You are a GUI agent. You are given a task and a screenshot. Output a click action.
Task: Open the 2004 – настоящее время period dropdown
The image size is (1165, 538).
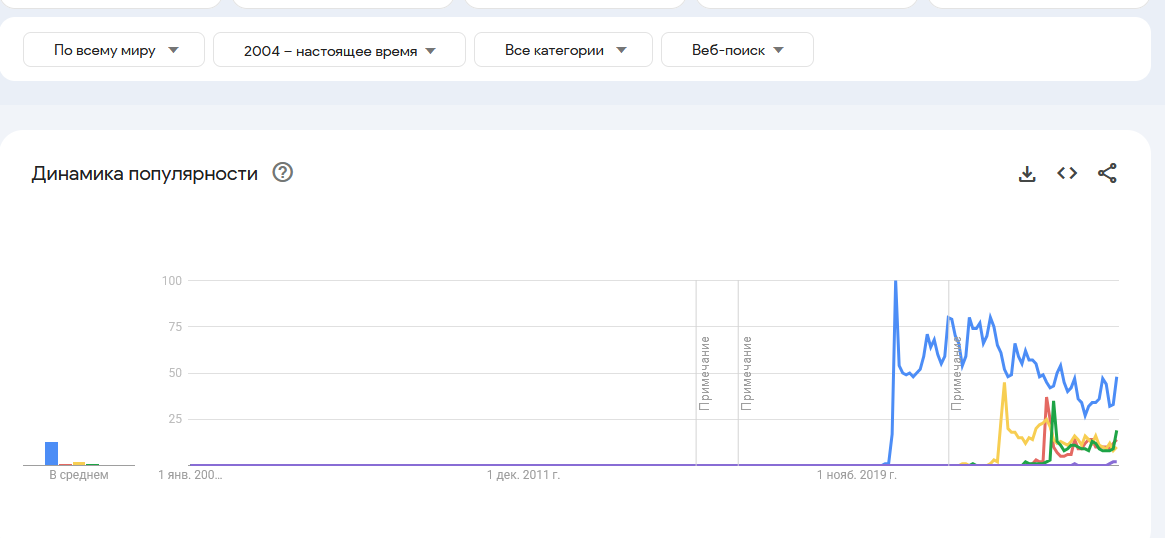[x=339, y=50]
